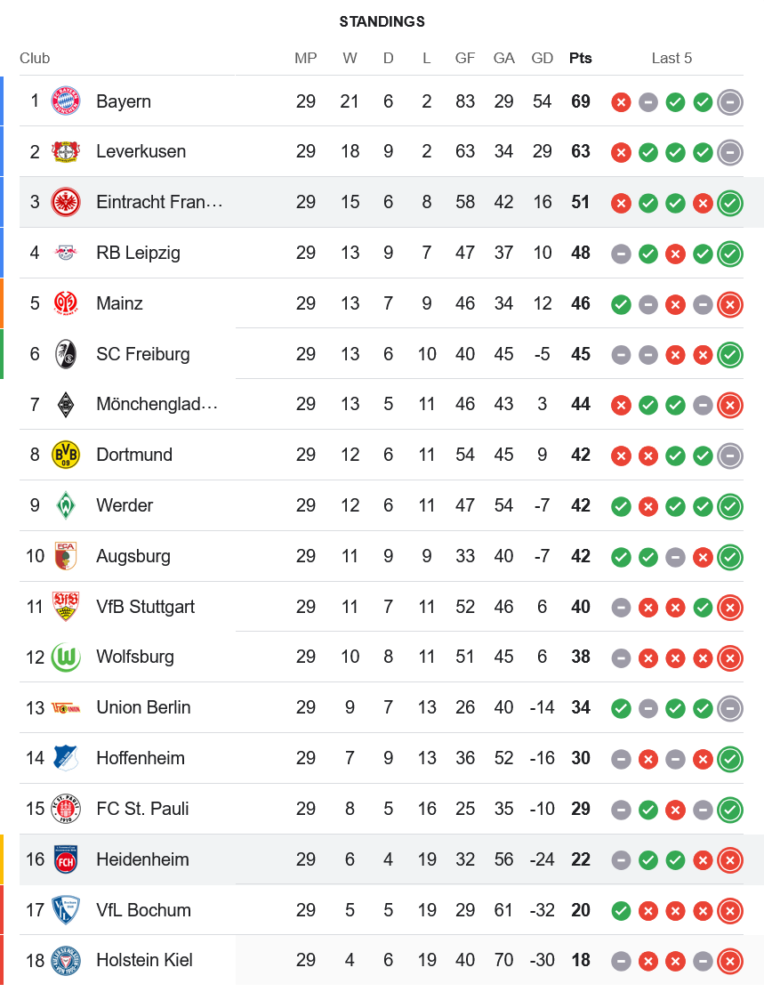
Task: Click the Mainz club logo
Action: tap(65, 303)
